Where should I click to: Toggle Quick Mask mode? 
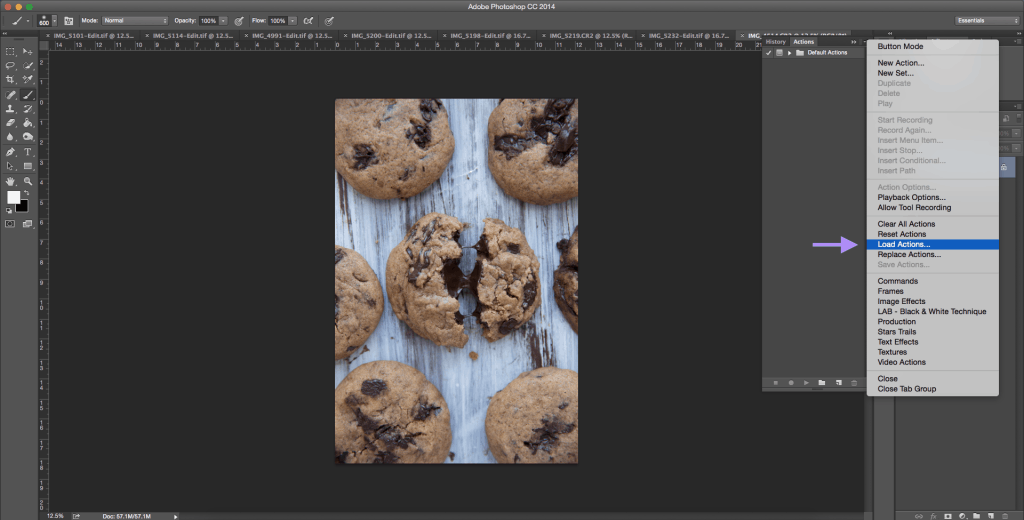pos(10,224)
